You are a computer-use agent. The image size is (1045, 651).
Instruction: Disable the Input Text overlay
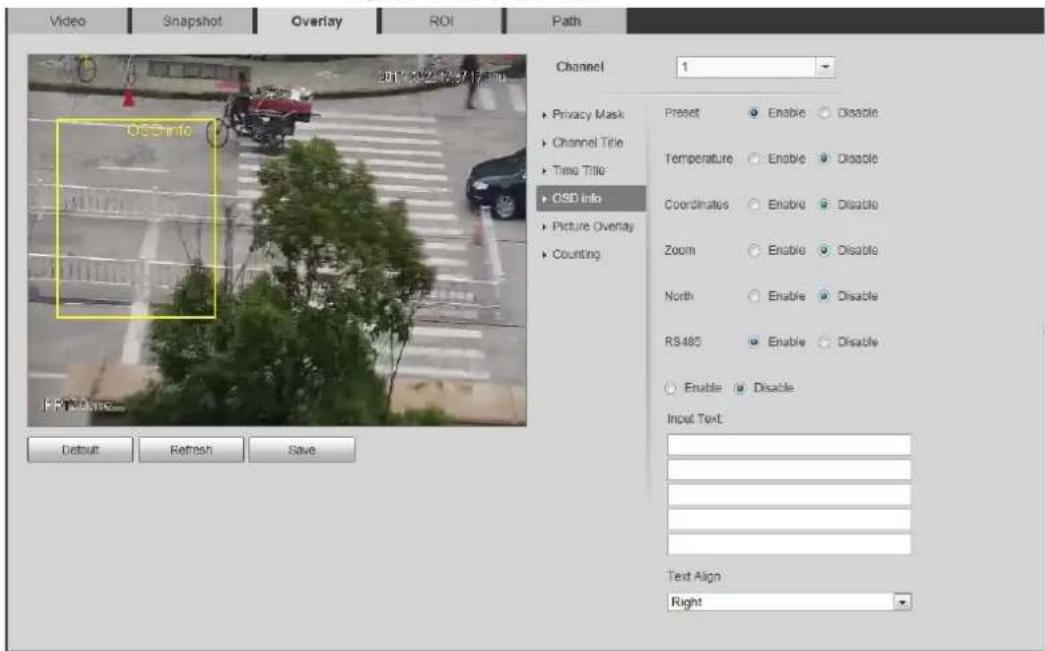coord(740,388)
